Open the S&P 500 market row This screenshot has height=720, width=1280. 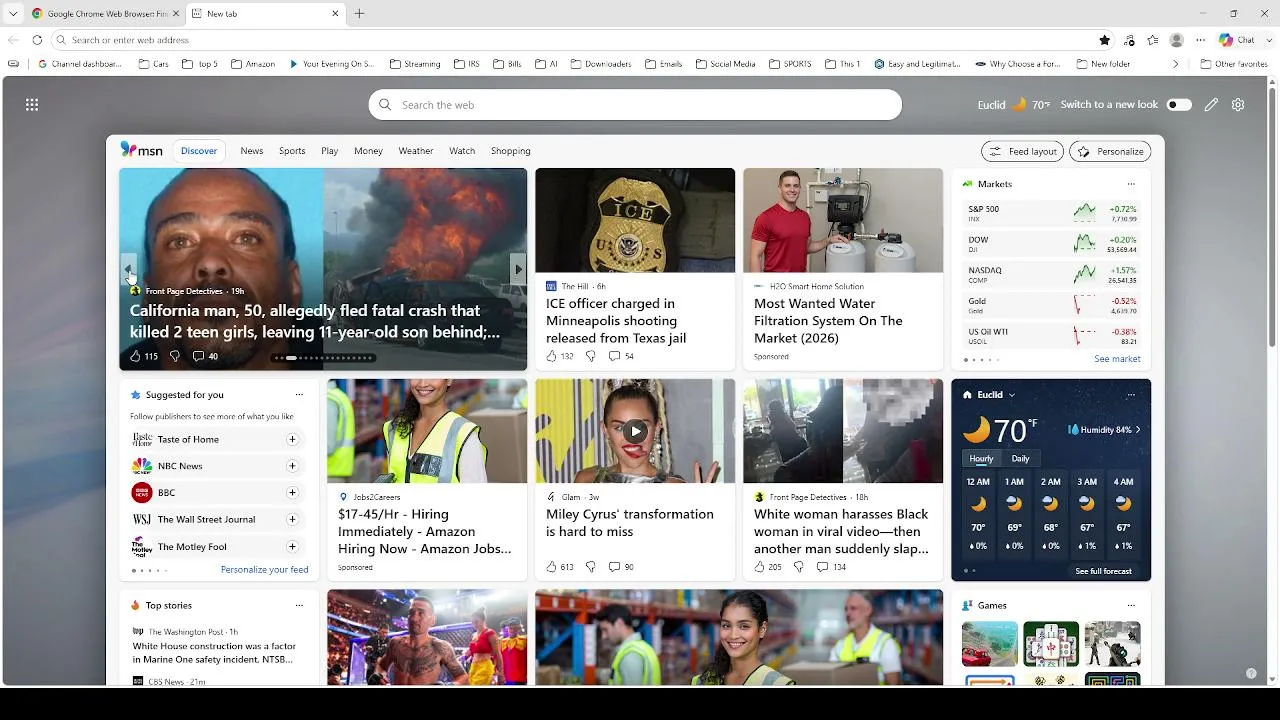point(1051,213)
